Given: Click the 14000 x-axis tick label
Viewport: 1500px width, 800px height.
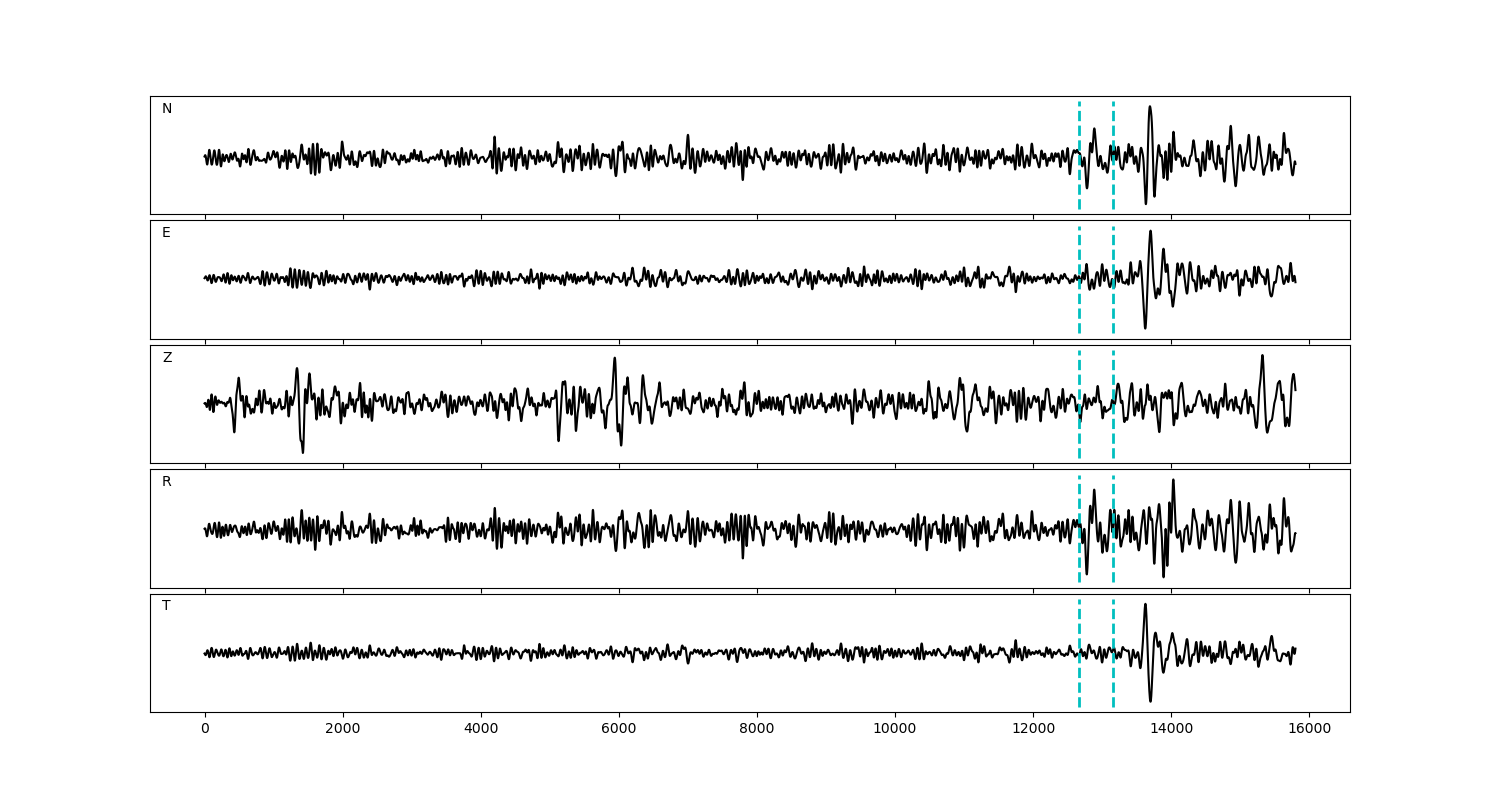Looking at the screenshot, I should pos(1171,730).
